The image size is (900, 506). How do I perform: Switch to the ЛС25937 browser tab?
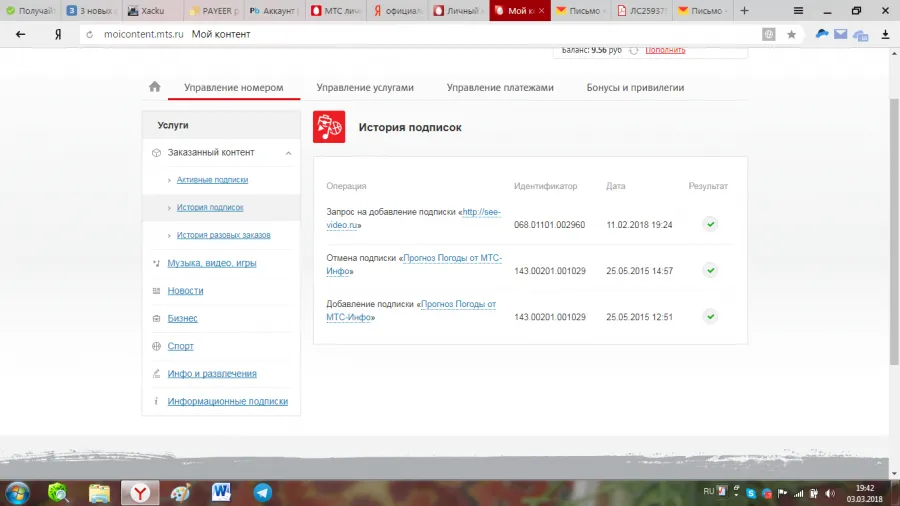point(642,10)
